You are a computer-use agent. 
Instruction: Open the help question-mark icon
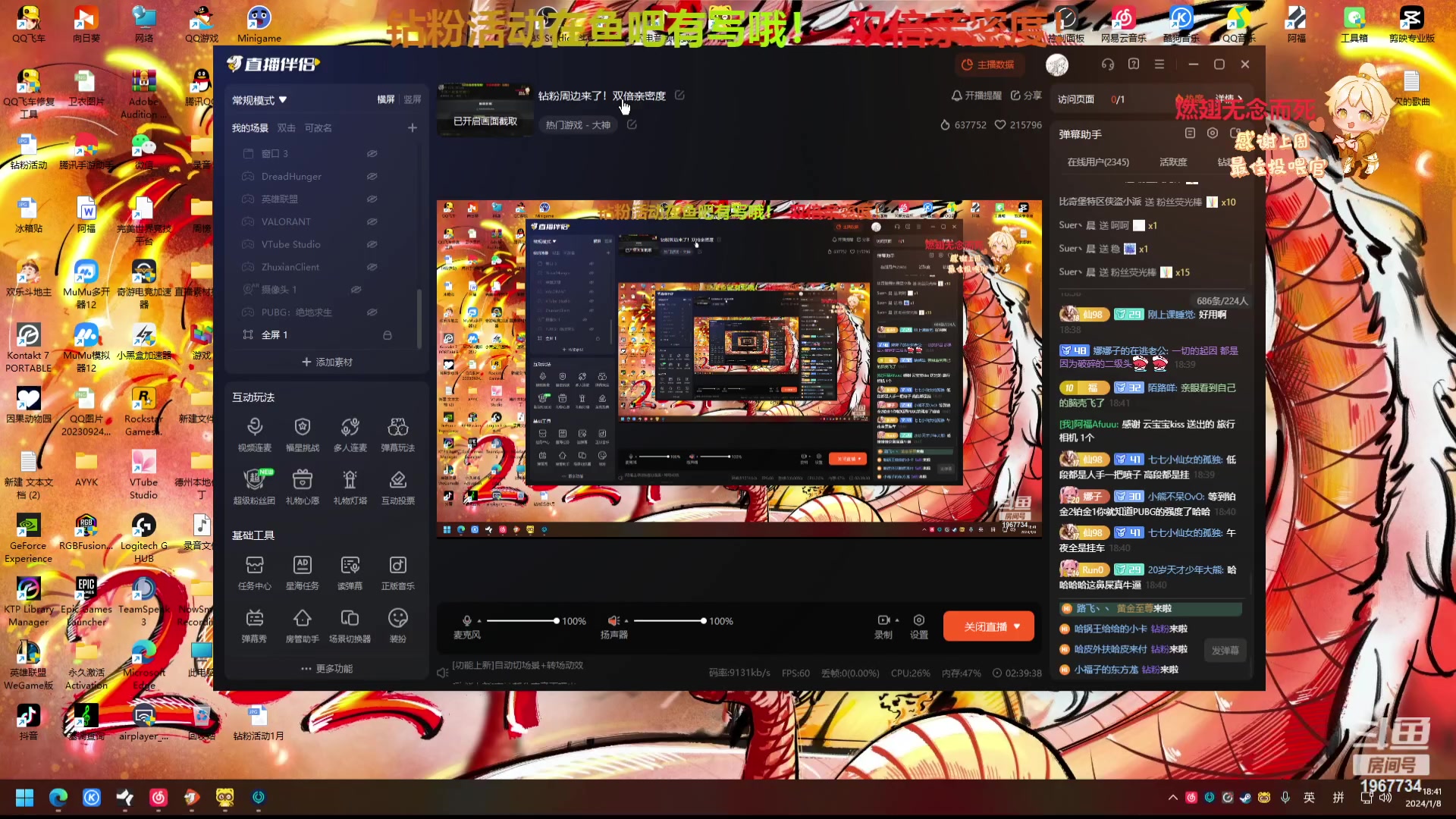pos(1134,64)
